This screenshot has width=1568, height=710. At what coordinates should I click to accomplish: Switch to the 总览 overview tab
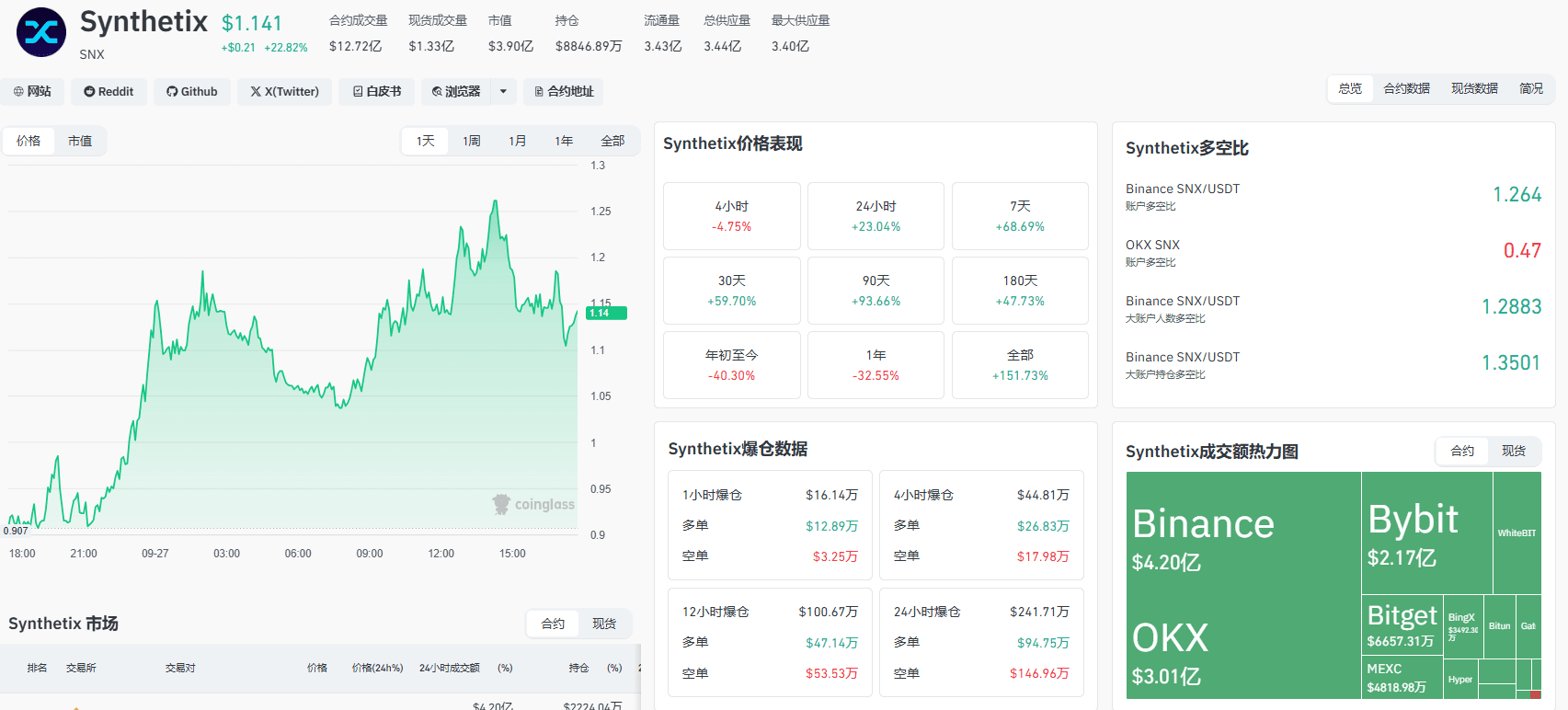1350,88
